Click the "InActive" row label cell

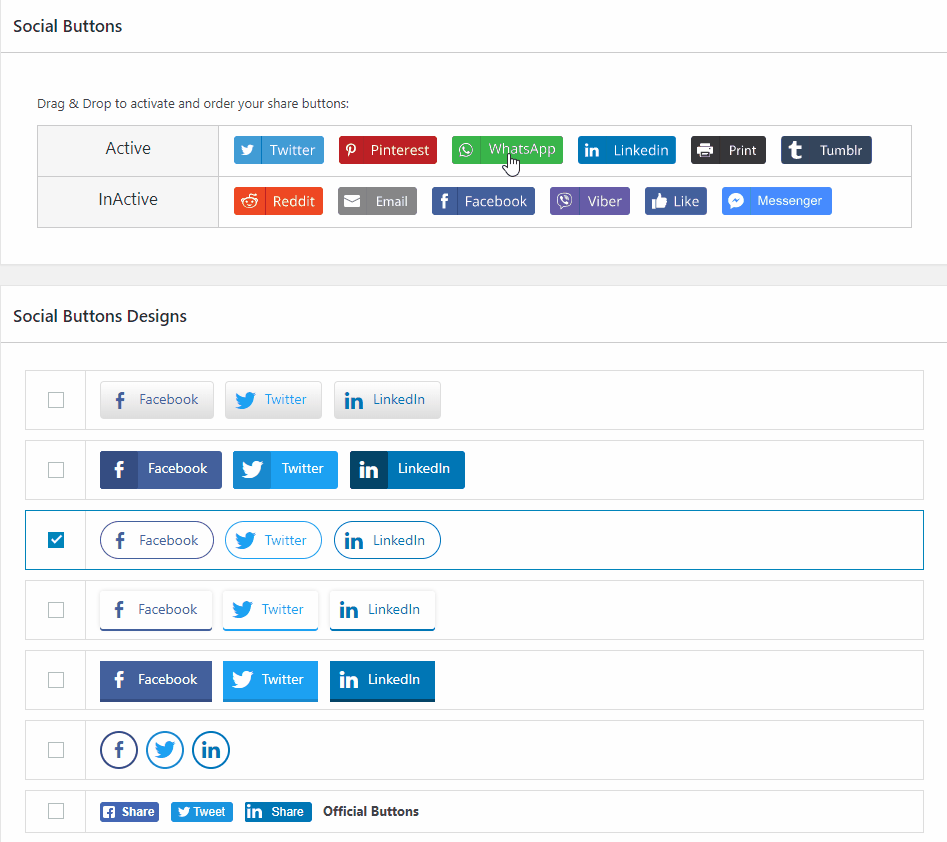[x=128, y=202]
